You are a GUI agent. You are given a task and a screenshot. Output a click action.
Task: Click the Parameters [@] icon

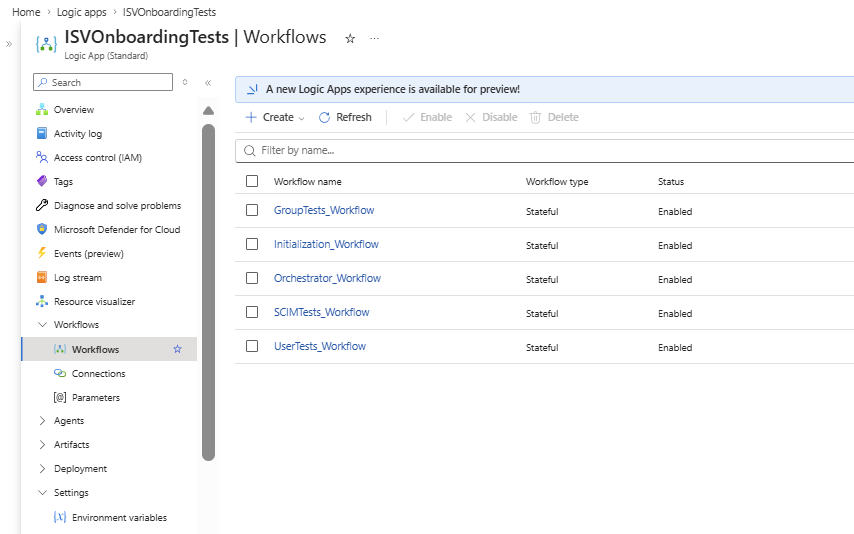(60, 397)
